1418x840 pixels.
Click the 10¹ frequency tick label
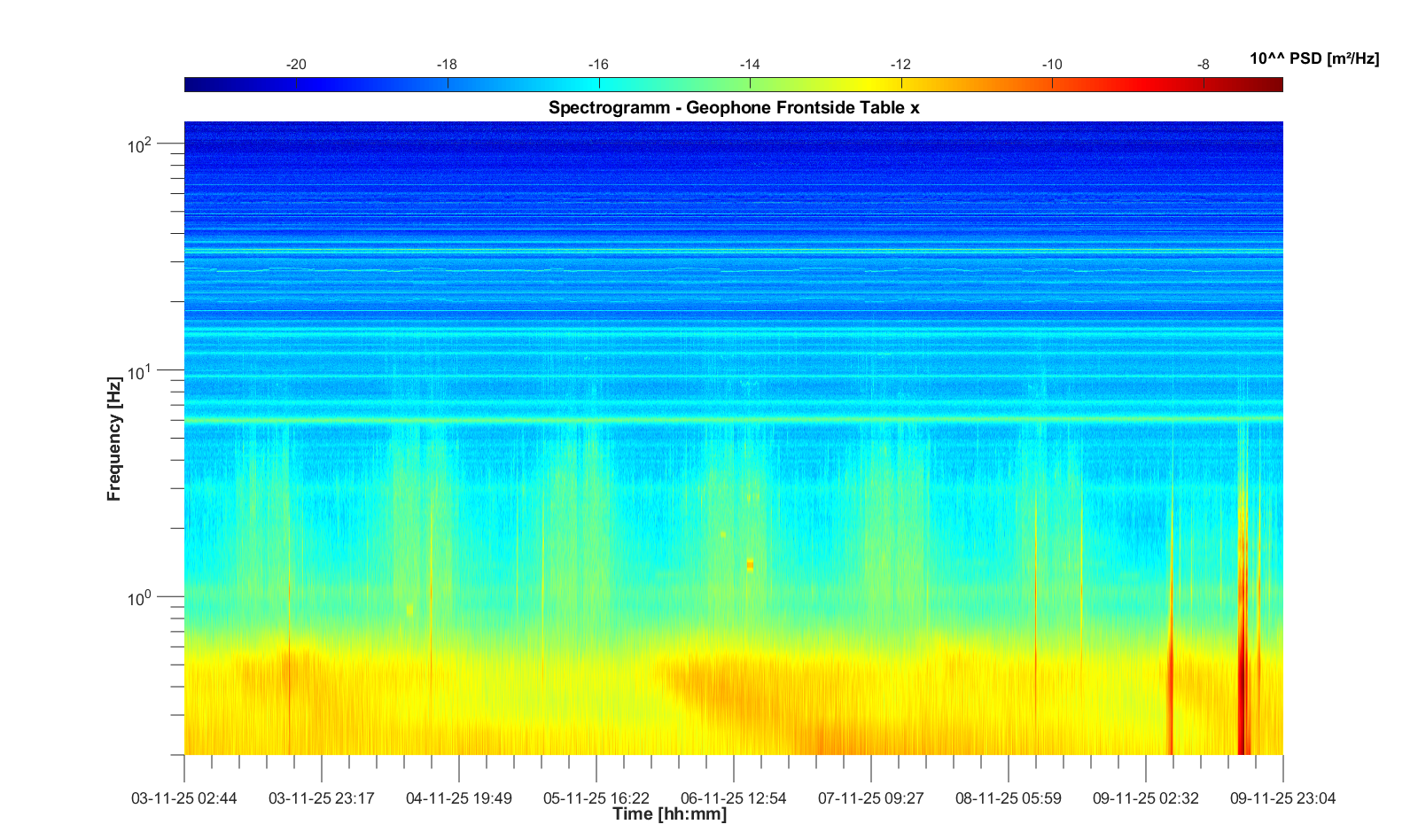pyautogui.click(x=140, y=371)
